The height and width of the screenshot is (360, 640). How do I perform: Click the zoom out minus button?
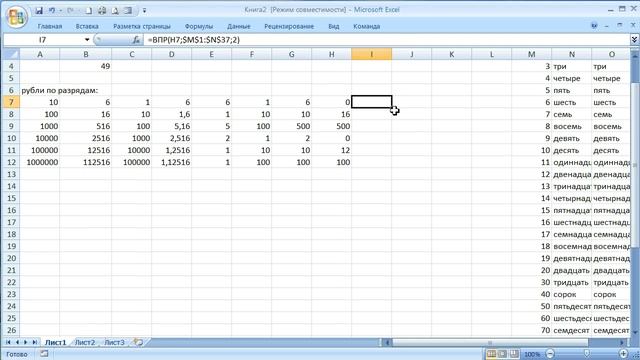tap(550, 354)
